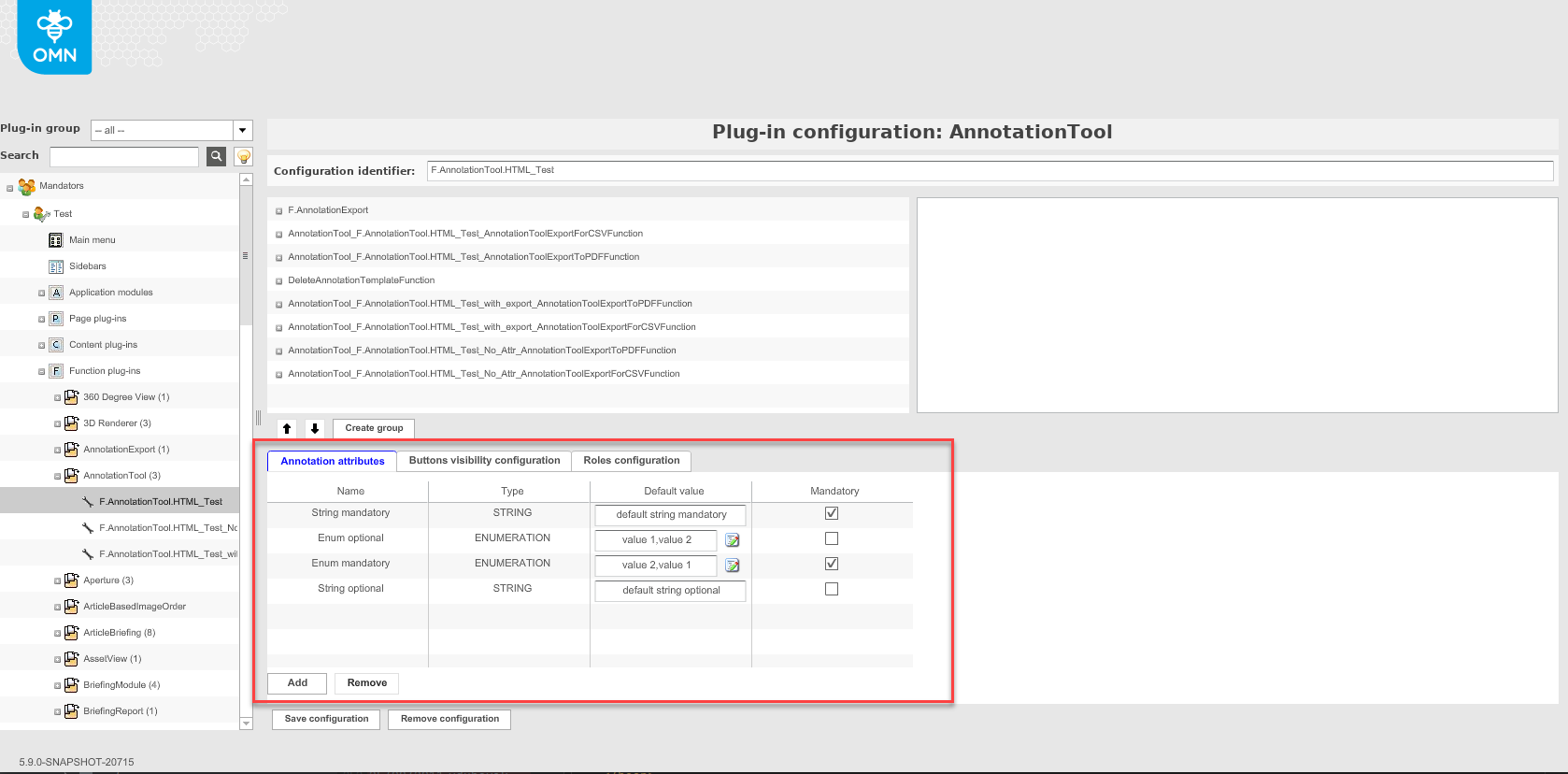
Task: Open the Plug-in group dropdown
Action: point(243,130)
